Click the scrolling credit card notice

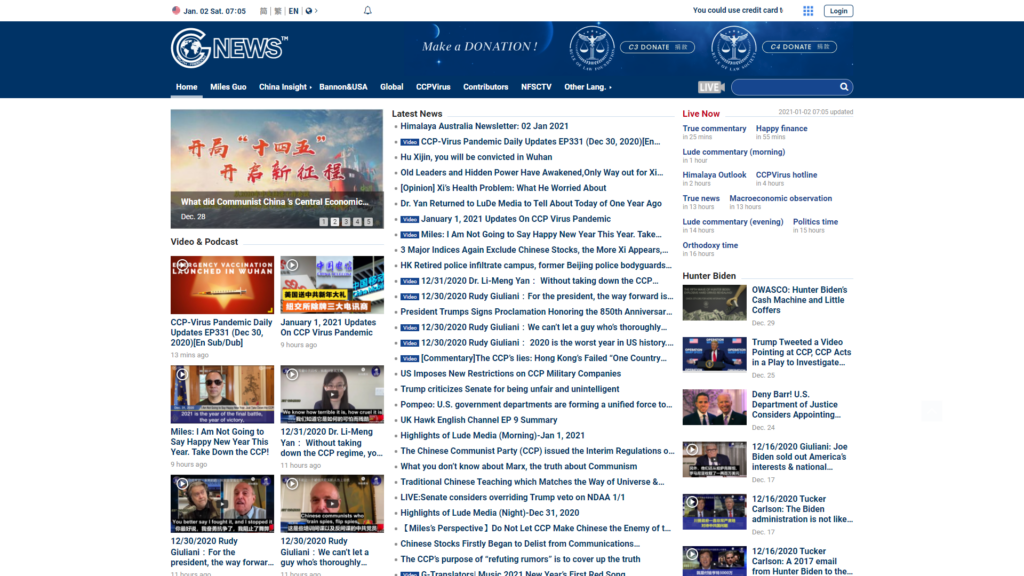point(737,10)
